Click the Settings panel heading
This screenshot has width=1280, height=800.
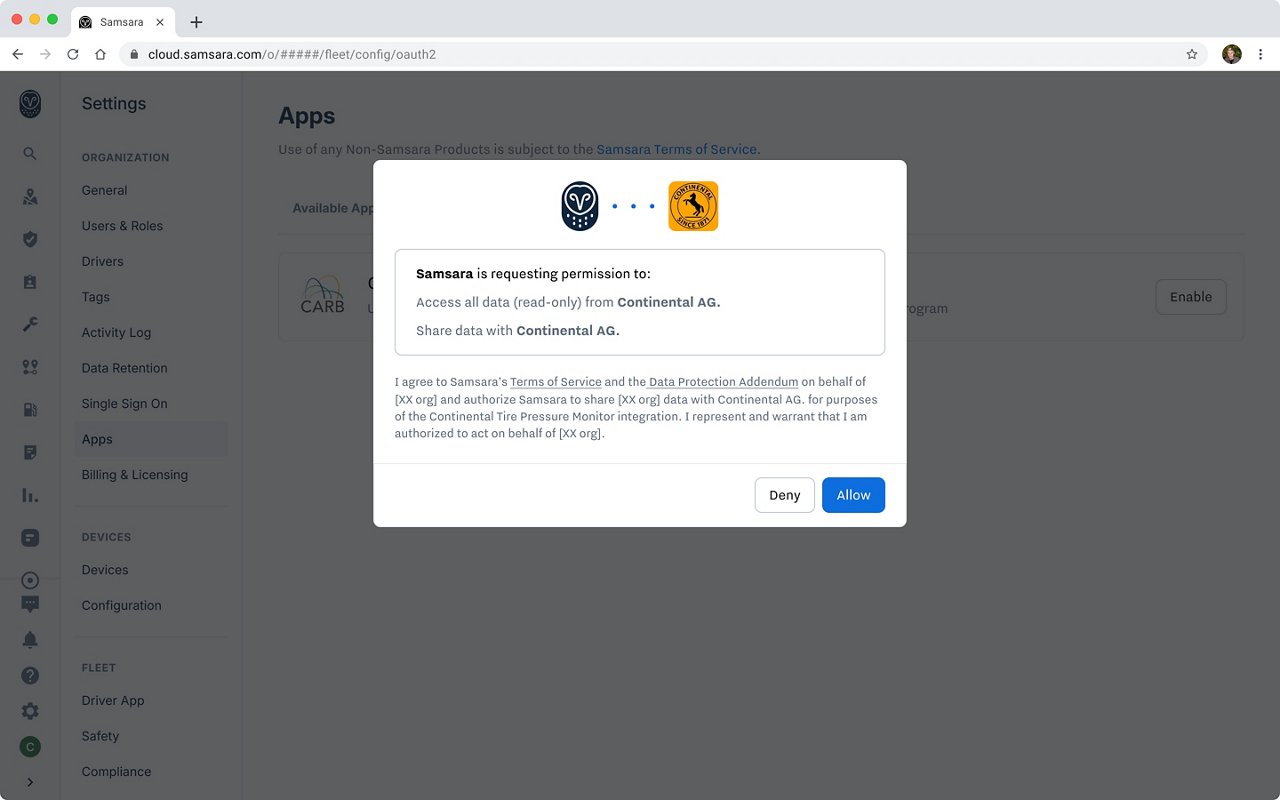(114, 104)
